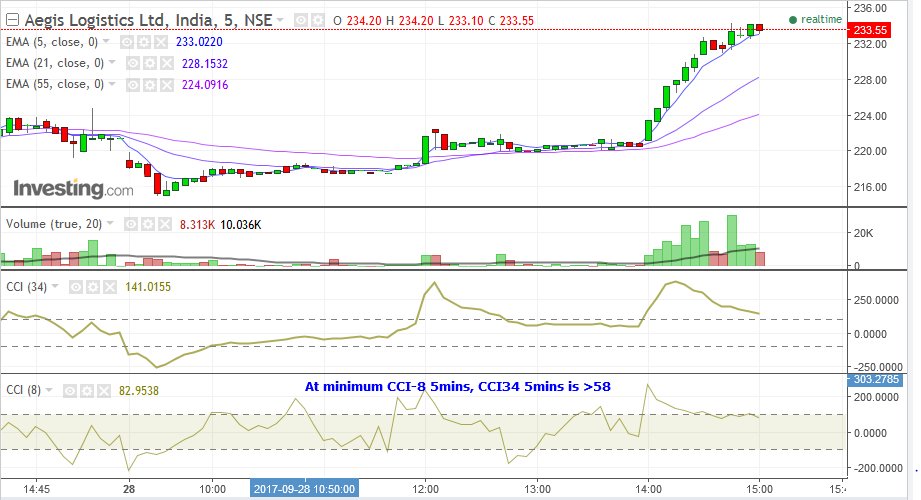Screen dimensions: 921x500
Task: Open Volume indicator settings gear
Action: pyautogui.click(x=148, y=224)
